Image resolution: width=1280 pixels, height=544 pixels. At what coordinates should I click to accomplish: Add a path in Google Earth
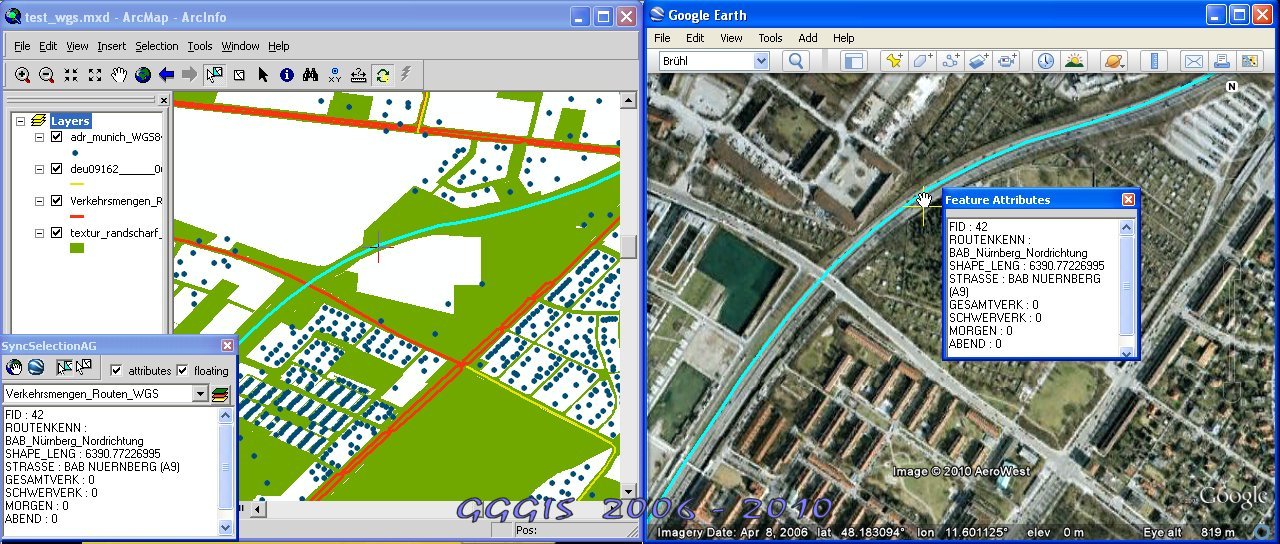coord(950,61)
